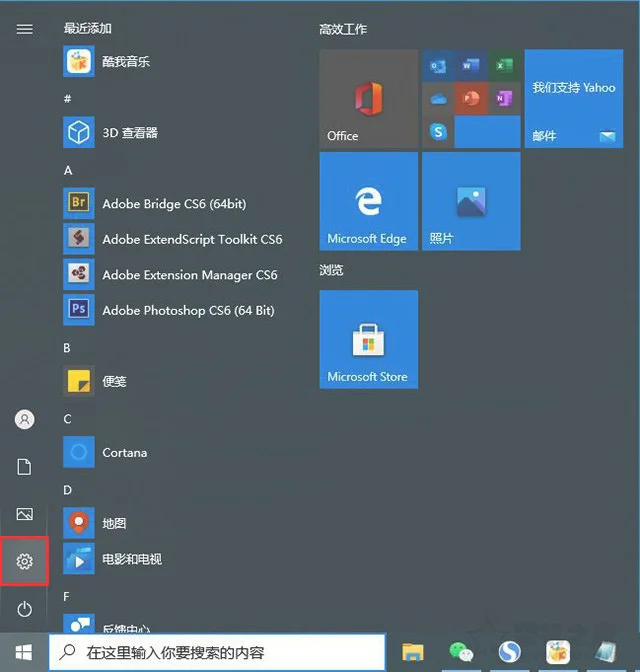The height and width of the screenshot is (672, 640).
Task: Open WeChat on the taskbar
Action: click(461, 653)
